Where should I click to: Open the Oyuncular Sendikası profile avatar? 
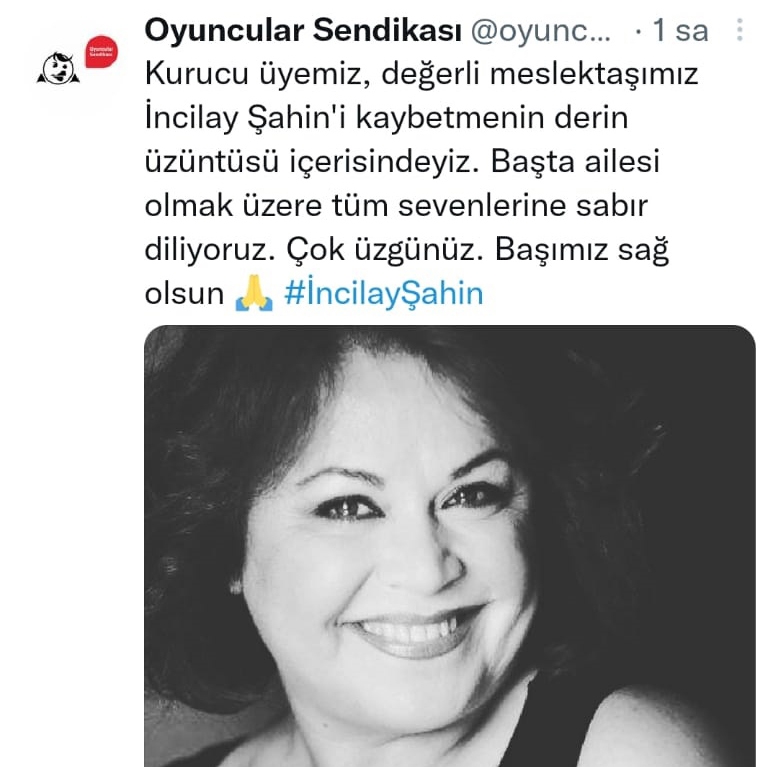(77, 60)
